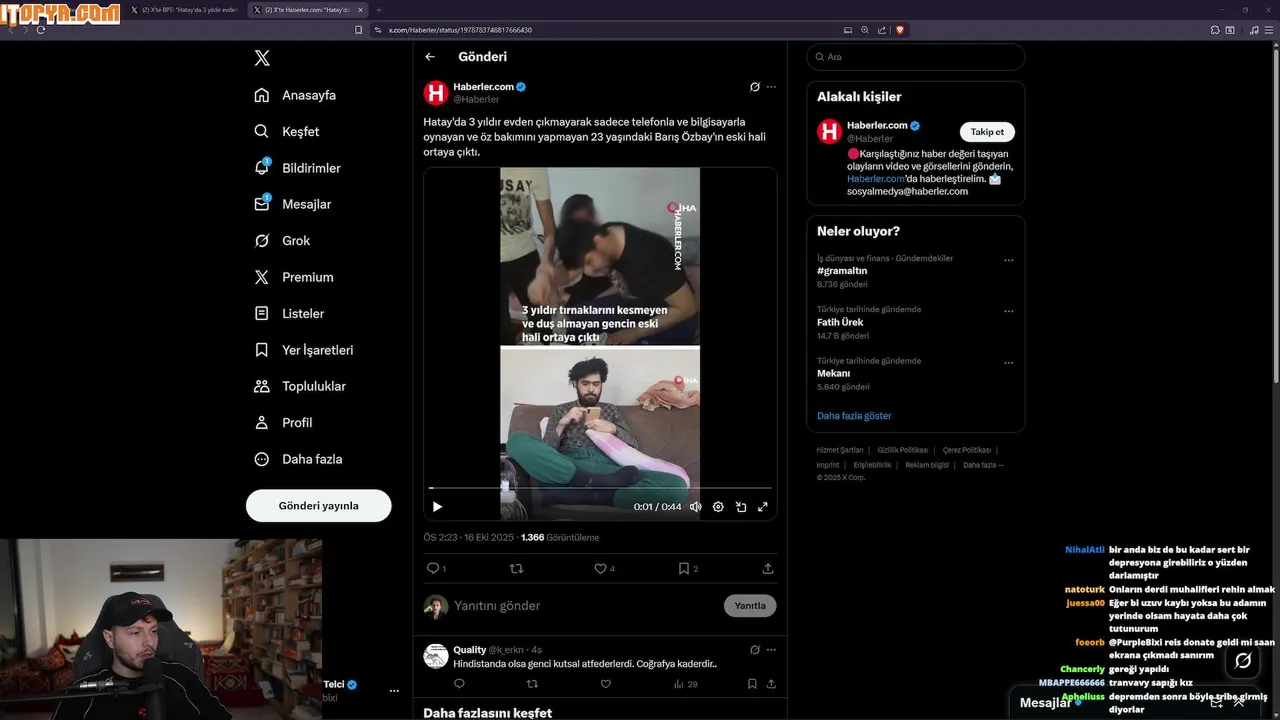Click the Grok icon on Quality's reply
The width and height of the screenshot is (1280, 720).
click(x=755, y=649)
